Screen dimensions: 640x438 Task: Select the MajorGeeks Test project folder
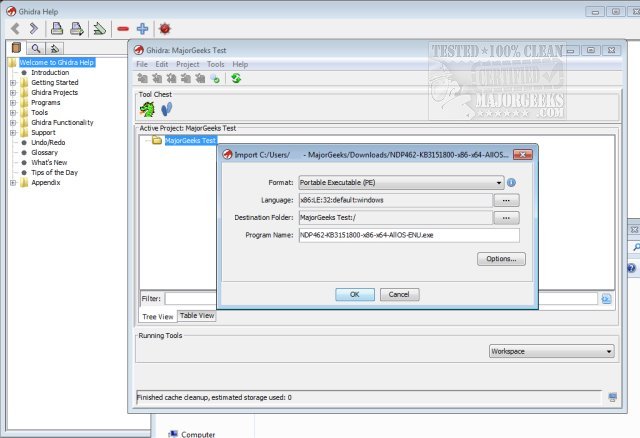(x=190, y=140)
